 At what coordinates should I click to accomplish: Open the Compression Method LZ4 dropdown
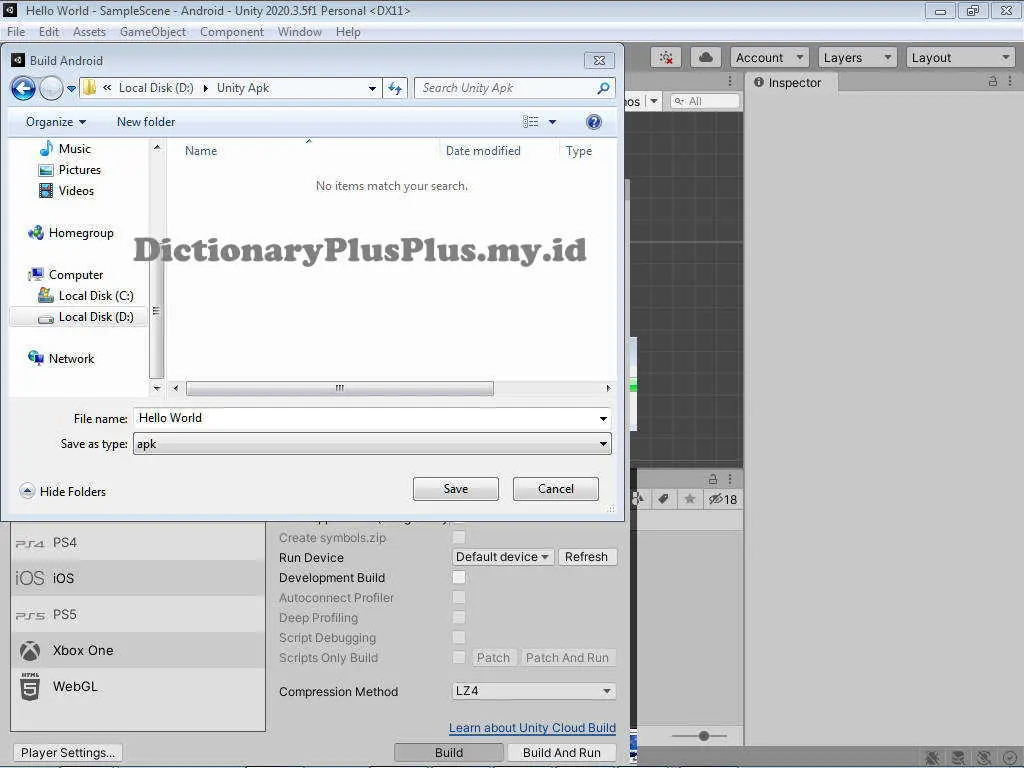534,691
